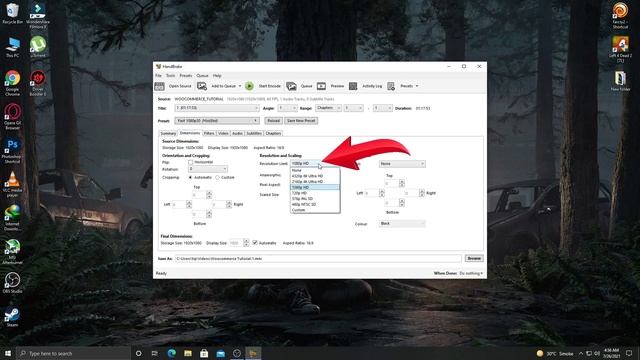The image size is (640, 360).
Task: Click the Browse button
Action: pyautogui.click(x=474, y=258)
